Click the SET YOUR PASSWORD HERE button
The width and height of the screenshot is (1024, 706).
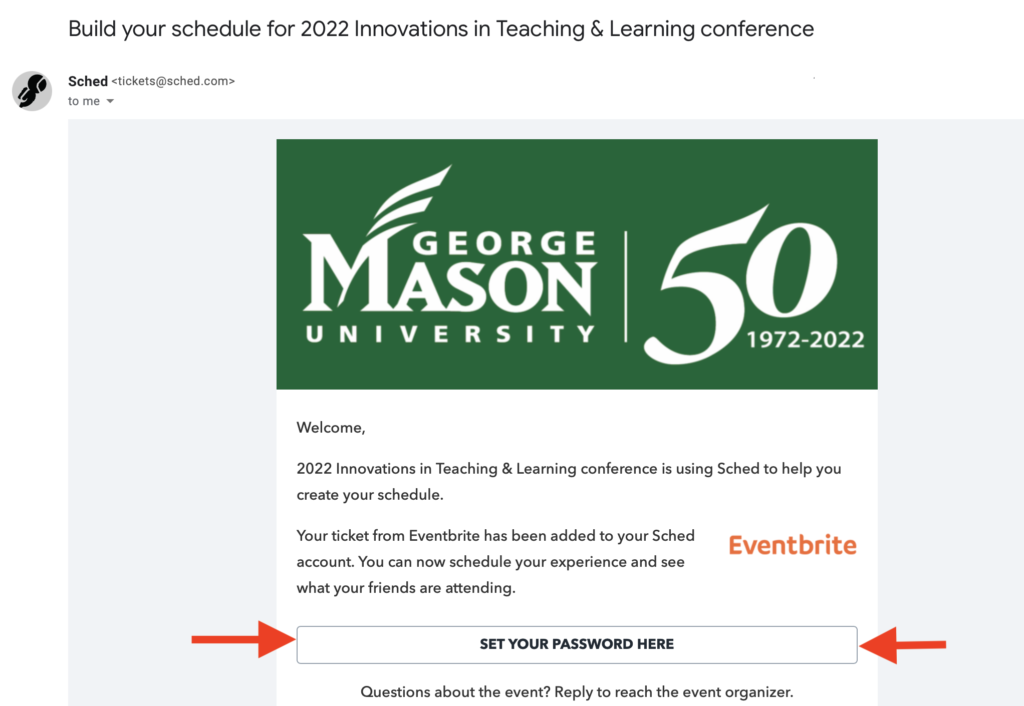pyautogui.click(x=577, y=645)
